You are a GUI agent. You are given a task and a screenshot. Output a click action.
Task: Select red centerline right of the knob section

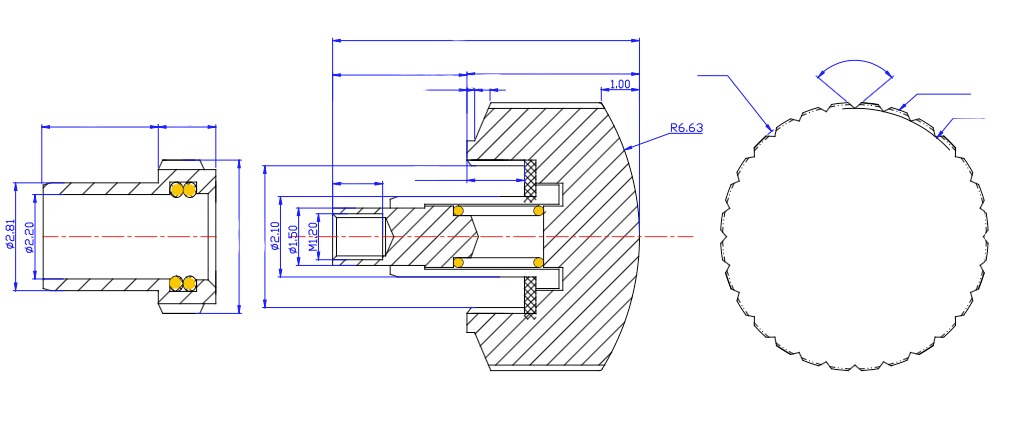tap(668, 237)
